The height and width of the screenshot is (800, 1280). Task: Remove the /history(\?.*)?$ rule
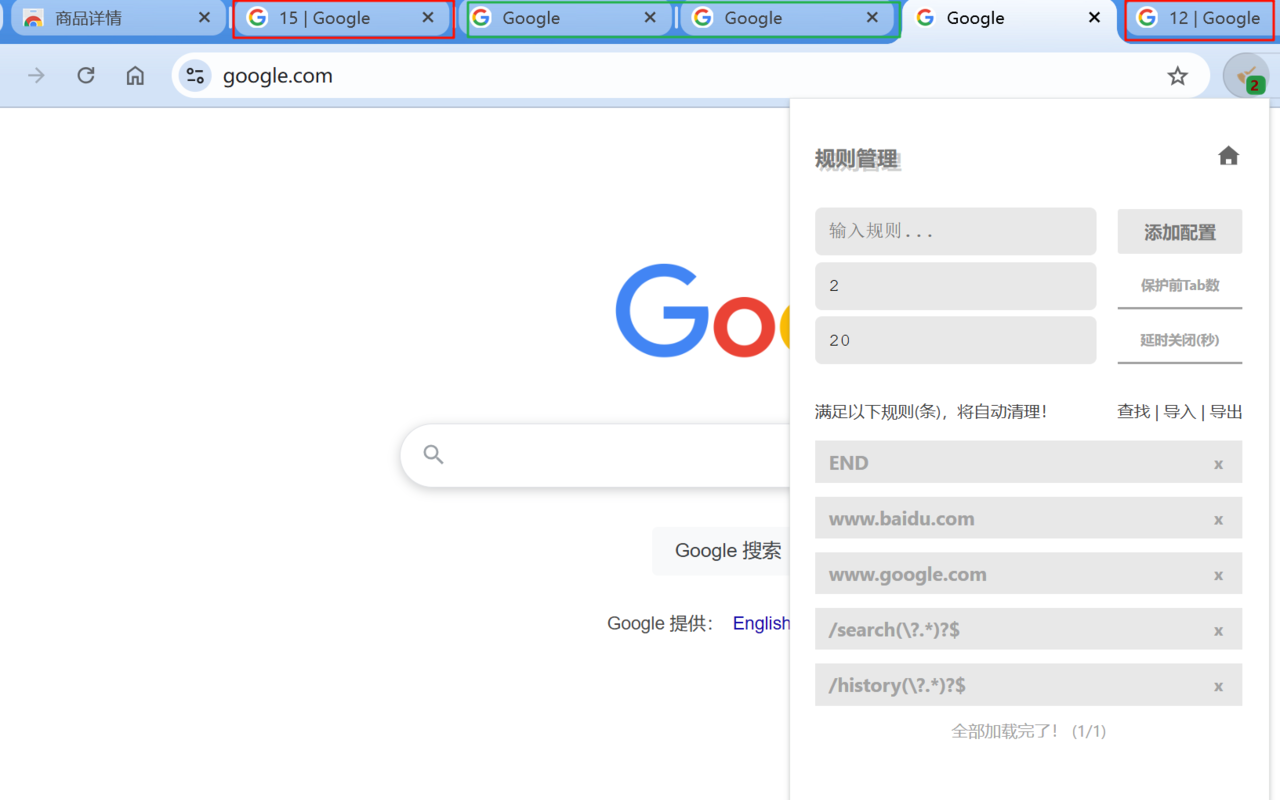(x=1218, y=686)
